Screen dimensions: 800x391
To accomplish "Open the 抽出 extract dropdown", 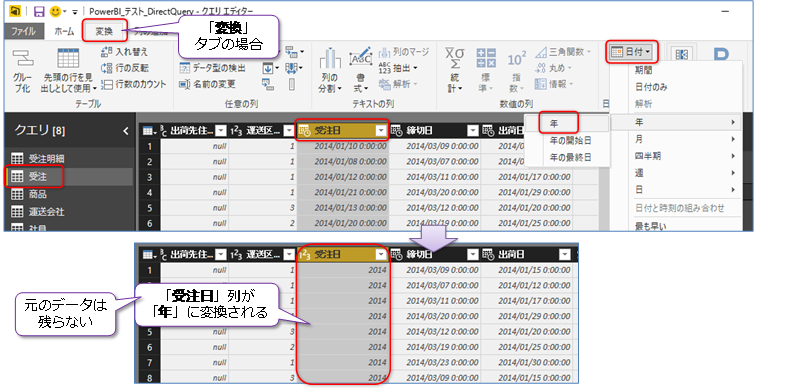I will (398, 68).
